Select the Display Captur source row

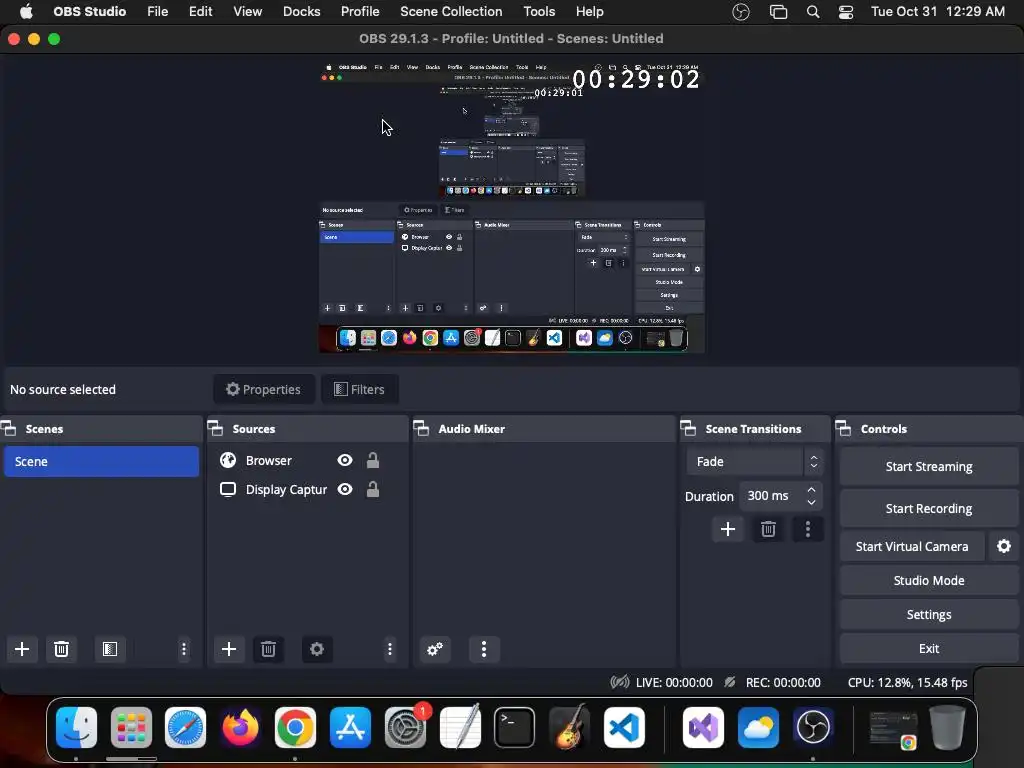[307, 489]
